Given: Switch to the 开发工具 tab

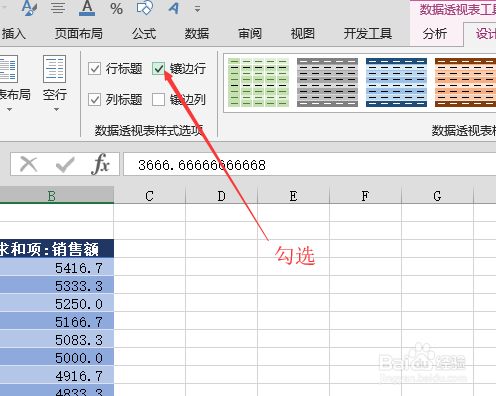Looking at the screenshot, I should coord(368,34).
